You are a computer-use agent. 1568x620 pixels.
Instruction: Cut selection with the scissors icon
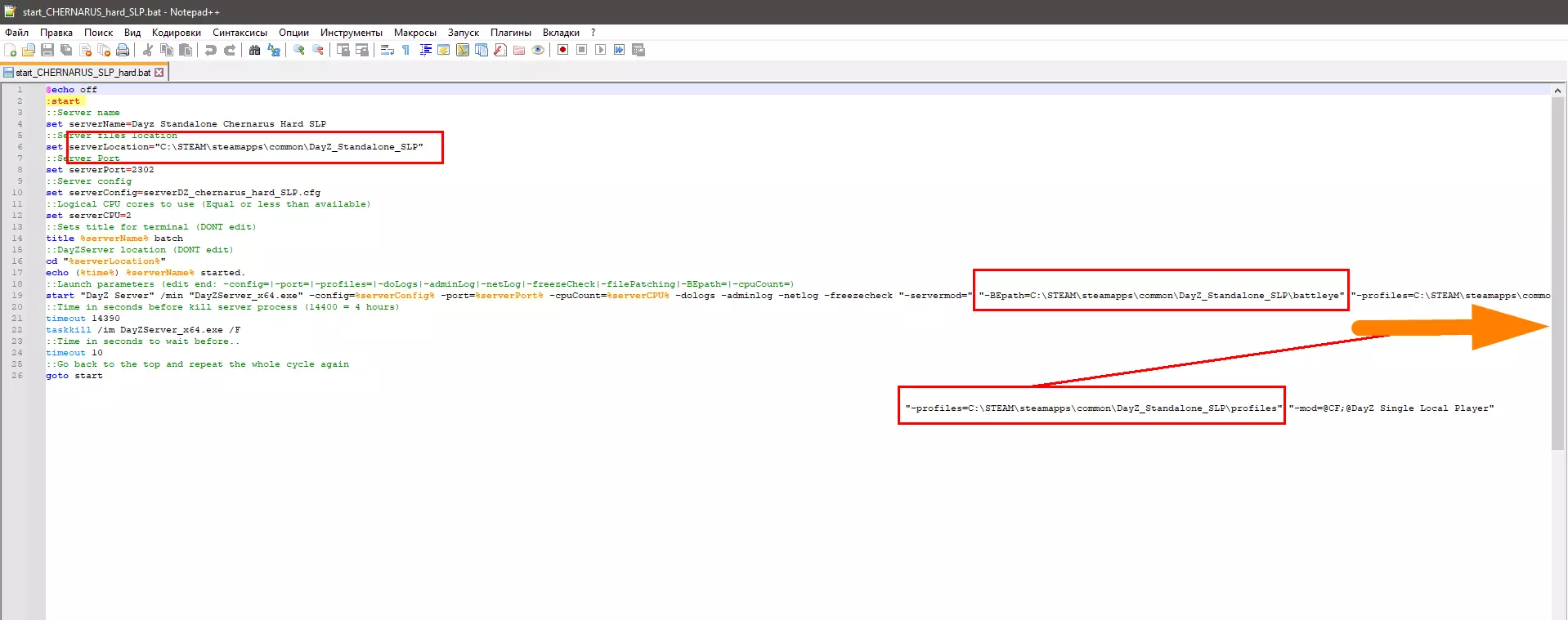click(148, 50)
